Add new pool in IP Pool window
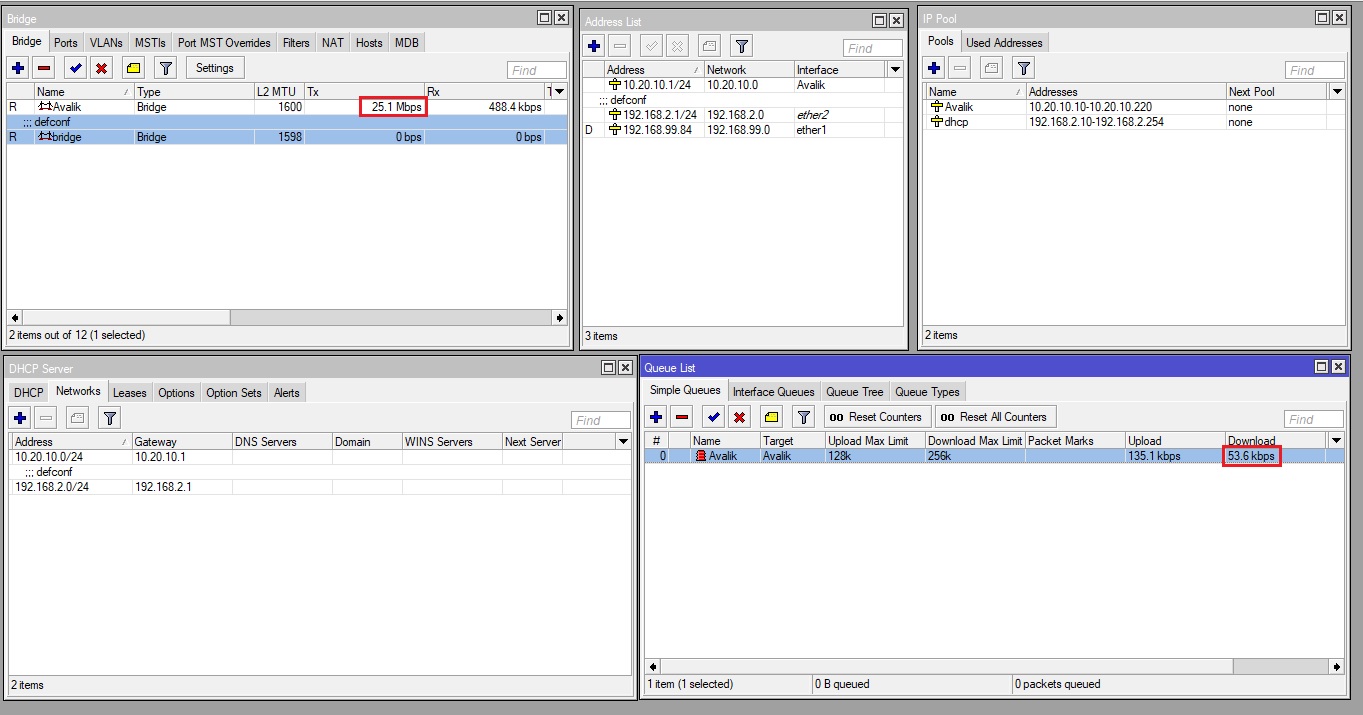This screenshot has height=715, width=1363. [x=934, y=68]
